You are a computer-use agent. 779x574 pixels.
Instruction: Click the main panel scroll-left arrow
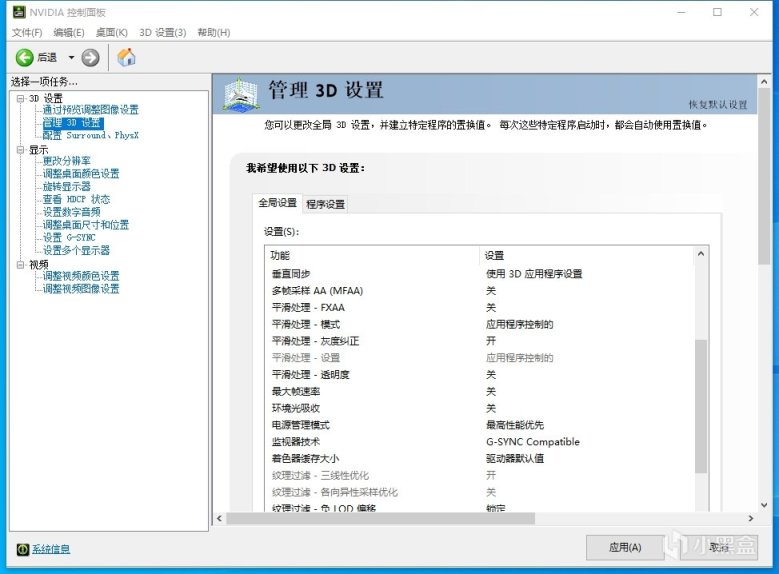pos(220,518)
